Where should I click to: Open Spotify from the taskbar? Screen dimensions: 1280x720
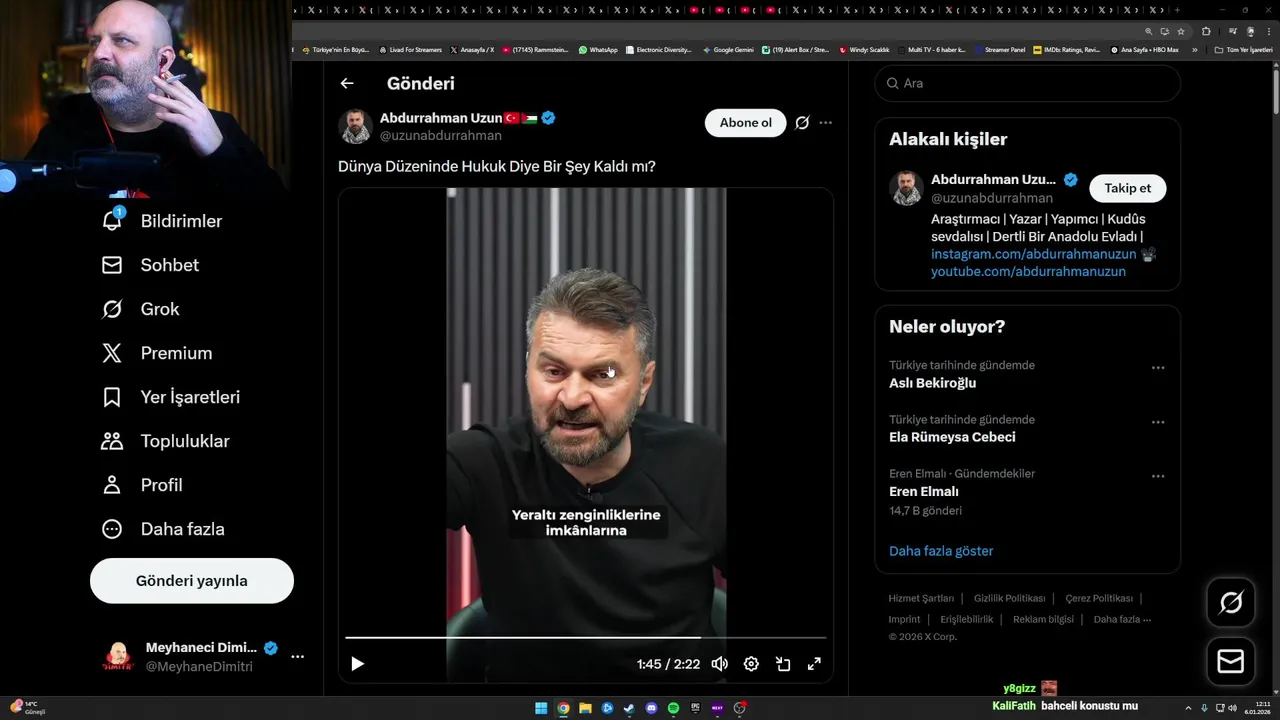[x=673, y=708]
